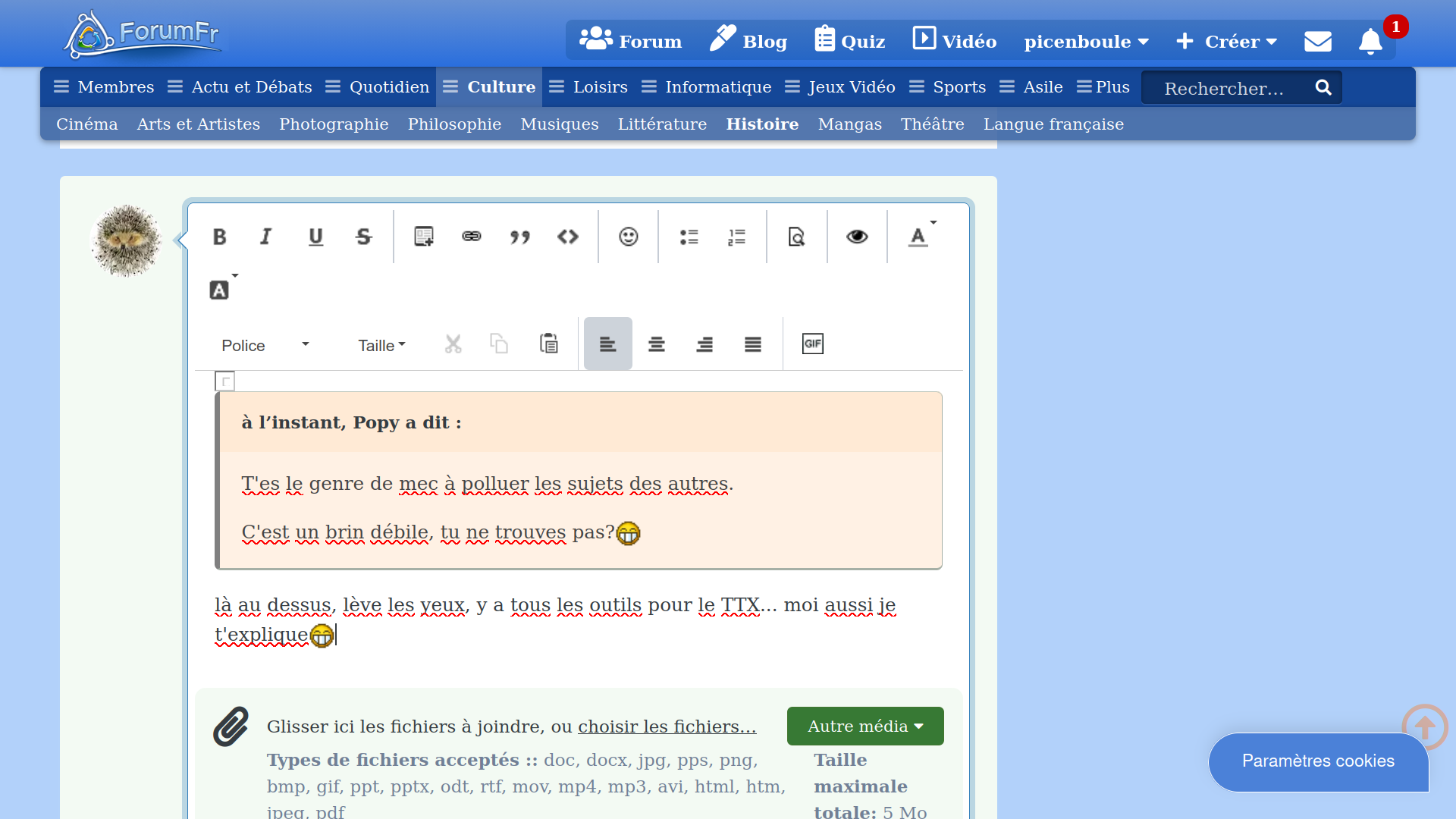Toggle italic formatting in editor

coord(265,237)
